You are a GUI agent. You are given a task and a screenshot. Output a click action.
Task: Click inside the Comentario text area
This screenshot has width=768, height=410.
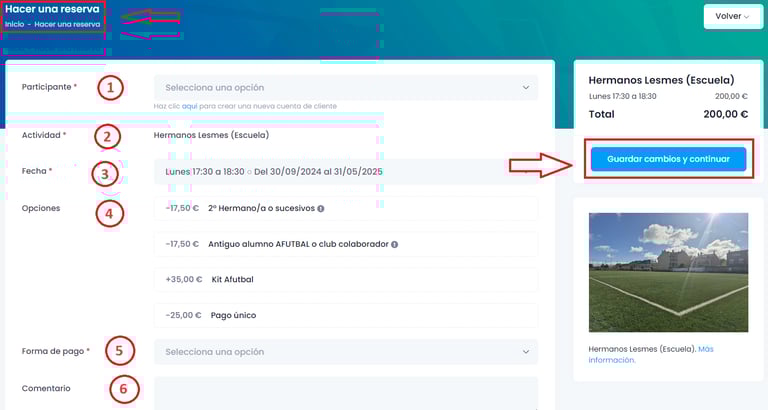pyautogui.click(x=346, y=393)
